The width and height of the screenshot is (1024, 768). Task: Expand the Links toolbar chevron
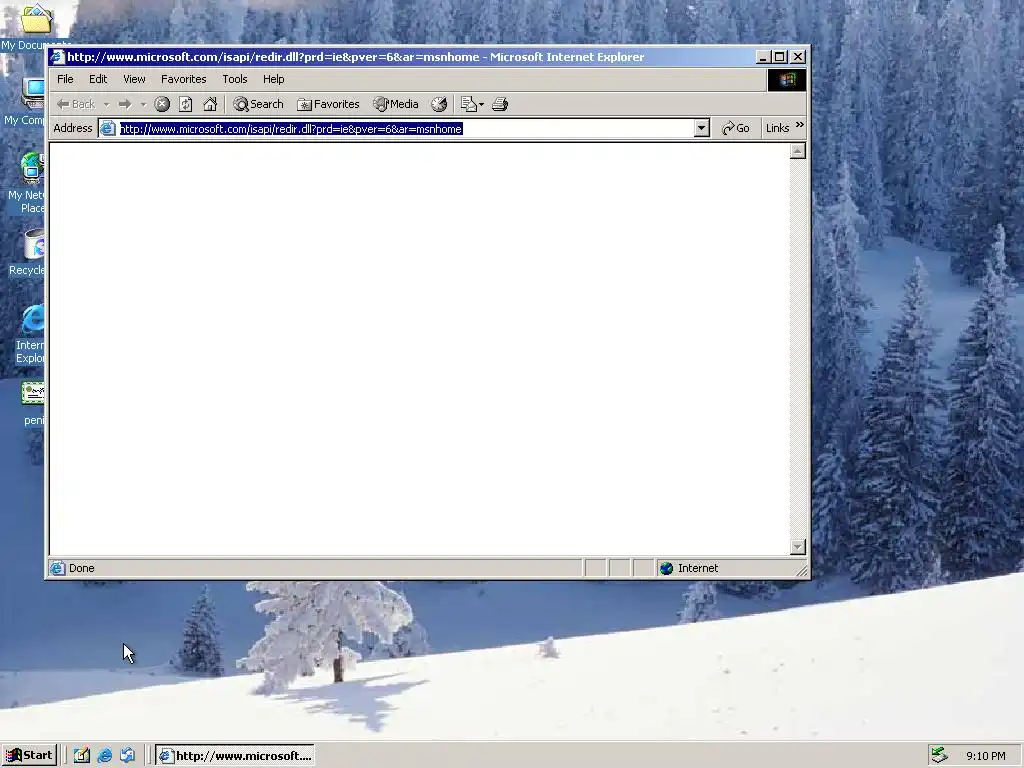point(799,125)
